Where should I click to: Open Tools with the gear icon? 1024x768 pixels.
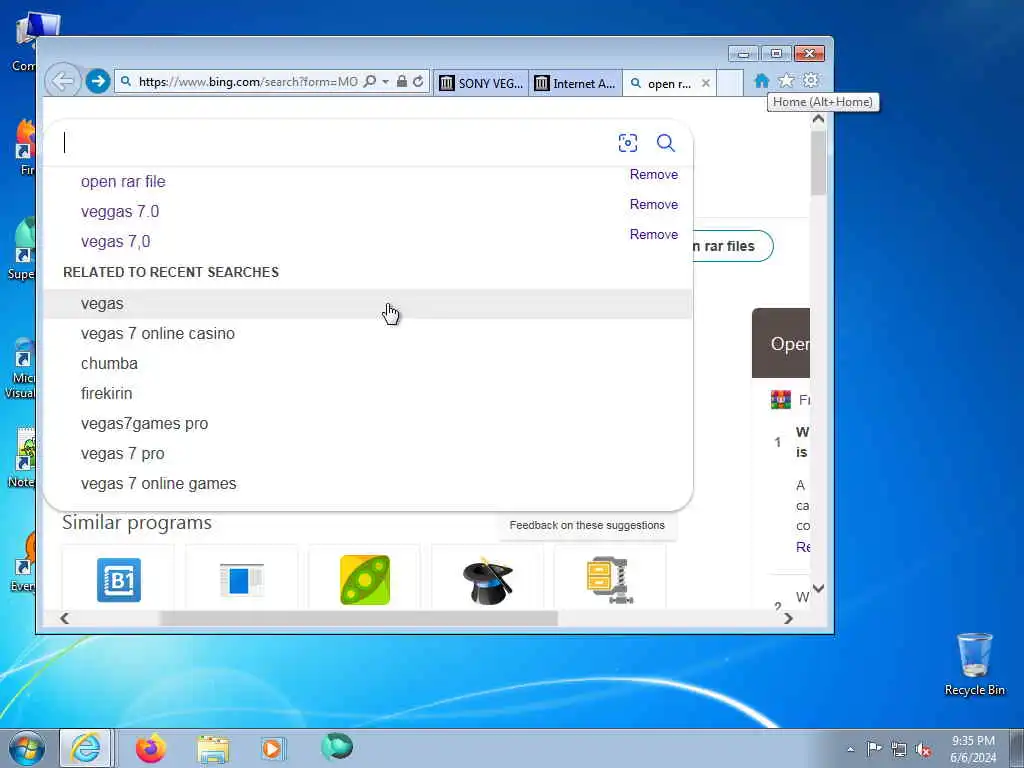pos(811,80)
